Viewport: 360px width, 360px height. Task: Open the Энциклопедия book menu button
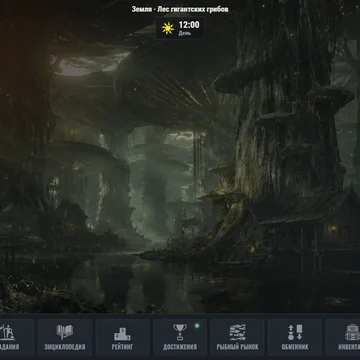point(65,337)
